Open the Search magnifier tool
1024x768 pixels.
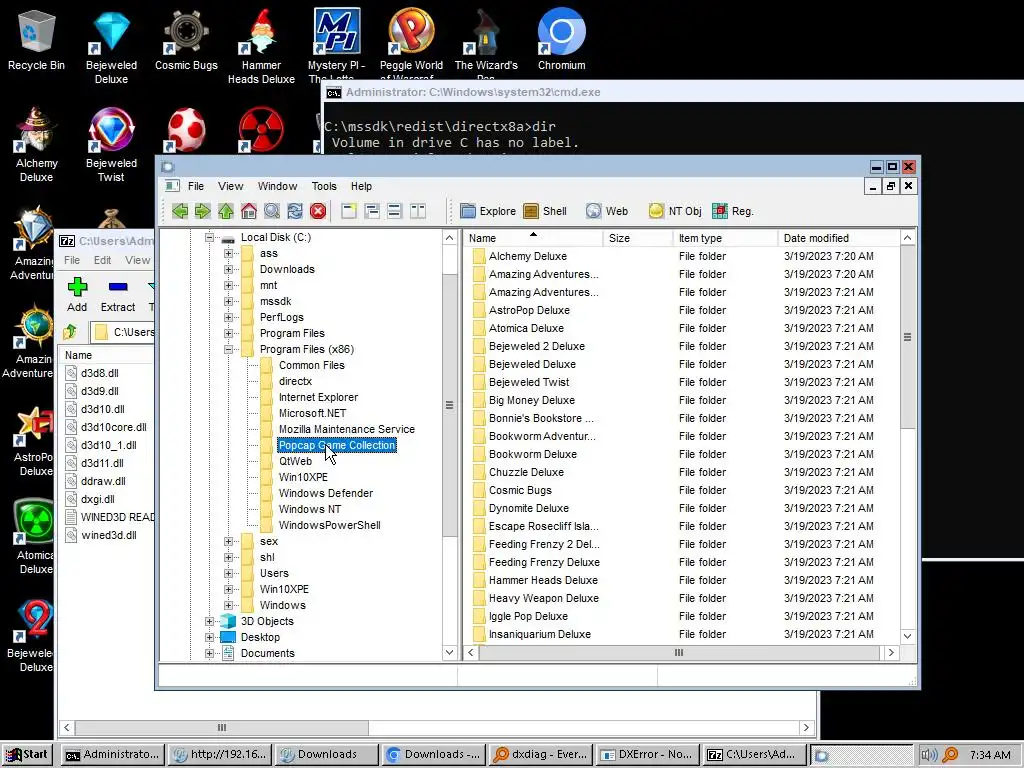pyautogui.click(x=272, y=211)
